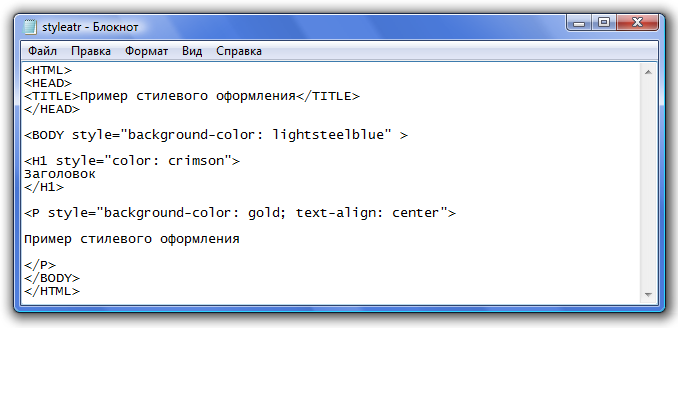Click the scrollbar down arrow
This screenshot has width=678, height=400.
click(x=648, y=294)
